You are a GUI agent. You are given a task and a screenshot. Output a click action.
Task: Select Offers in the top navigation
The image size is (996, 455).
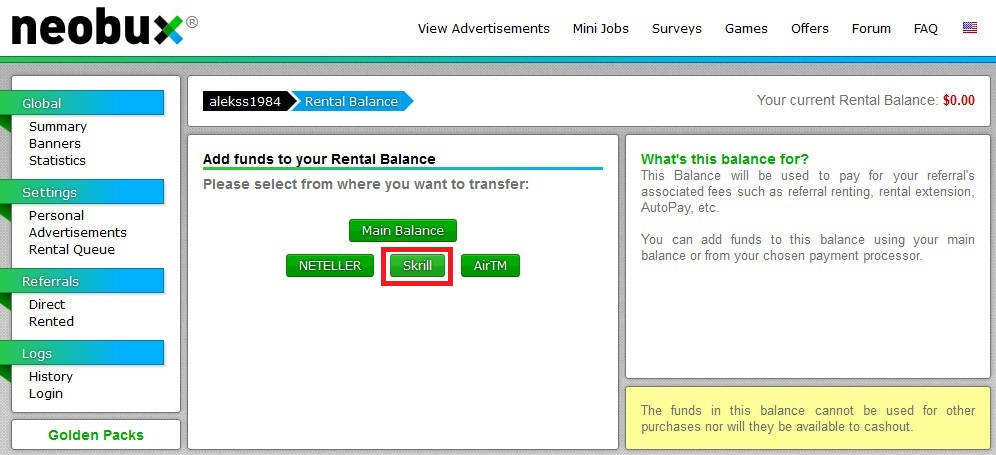[x=809, y=29]
